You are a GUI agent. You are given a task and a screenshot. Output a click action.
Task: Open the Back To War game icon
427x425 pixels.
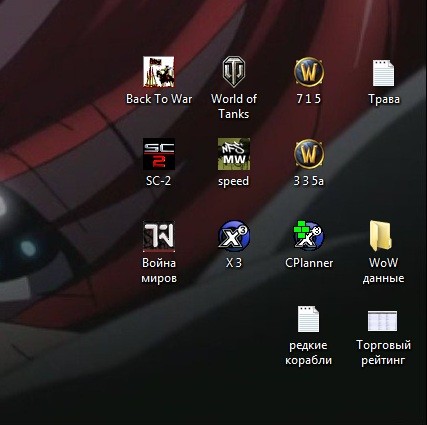click(159, 72)
